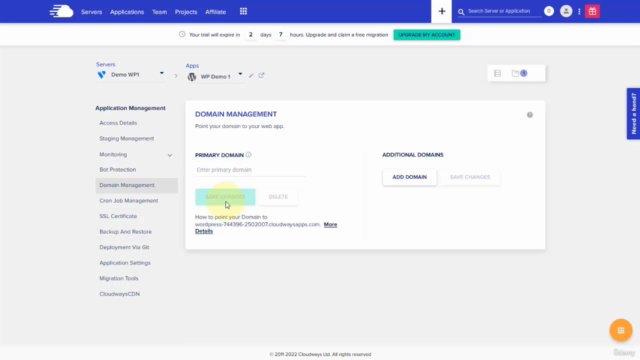Open the Applications menu
This screenshot has height=360, width=640.
pyautogui.click(x=127, y=12)
